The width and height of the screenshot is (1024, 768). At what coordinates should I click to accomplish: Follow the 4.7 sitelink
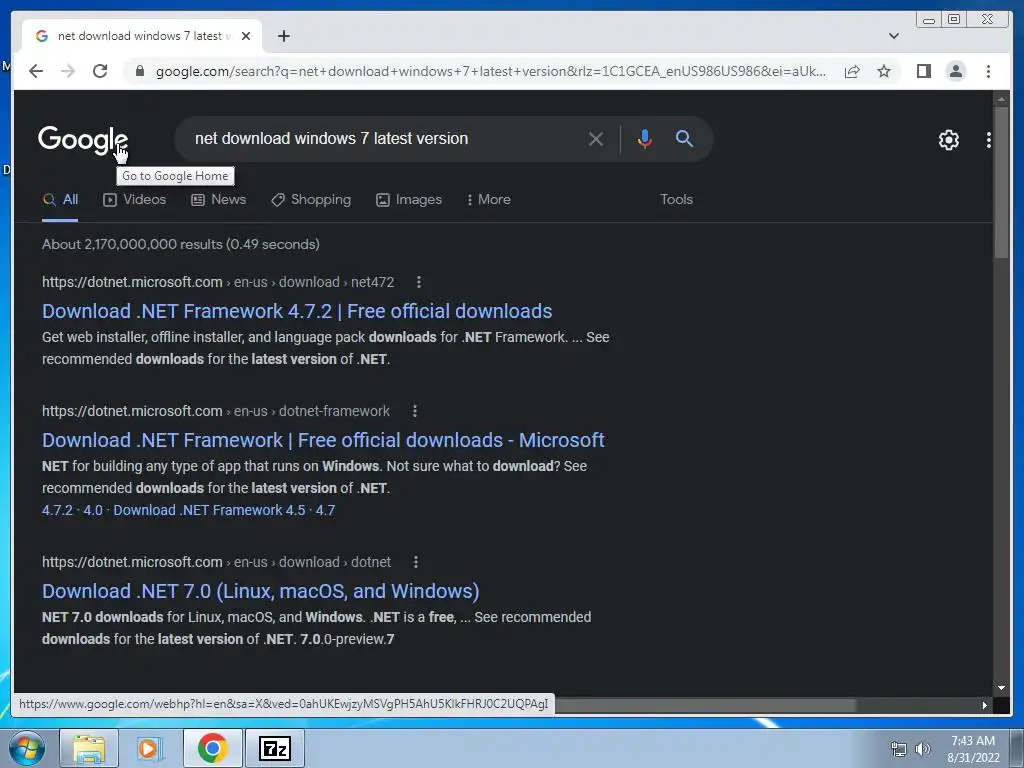(325, 510)
